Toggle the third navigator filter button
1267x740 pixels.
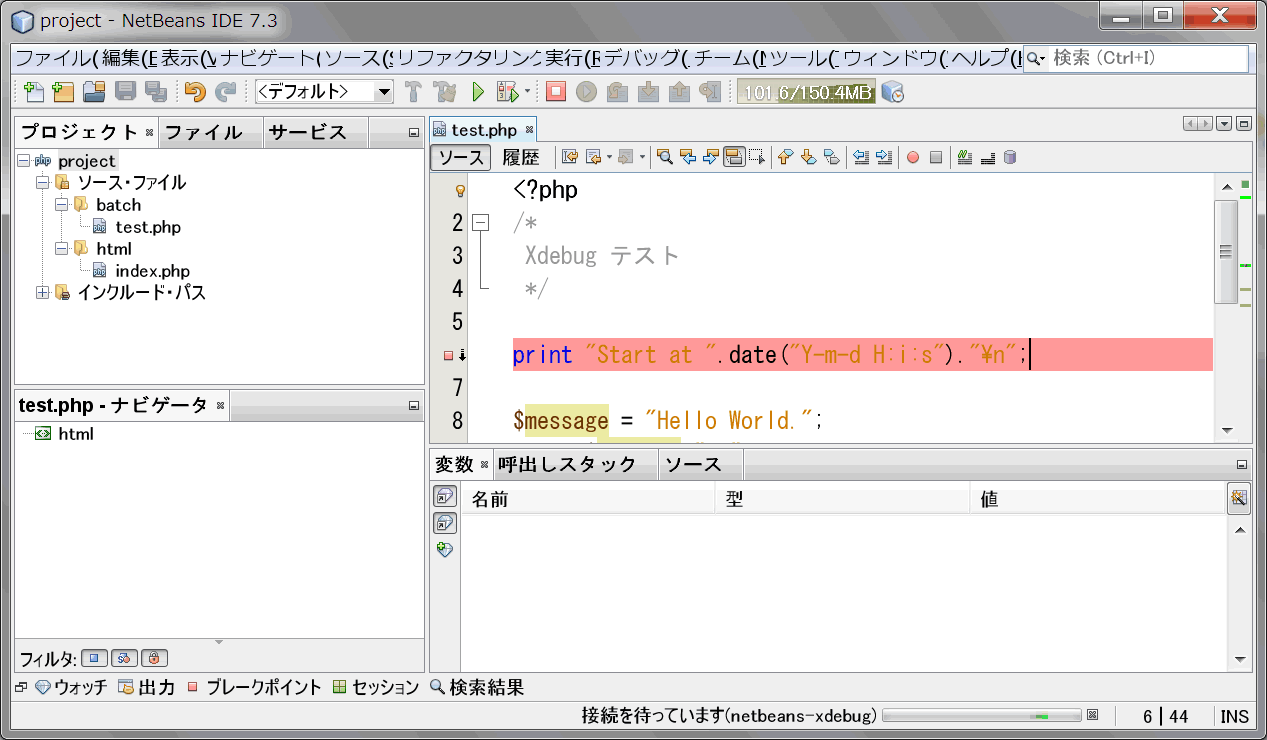point(154,658)
